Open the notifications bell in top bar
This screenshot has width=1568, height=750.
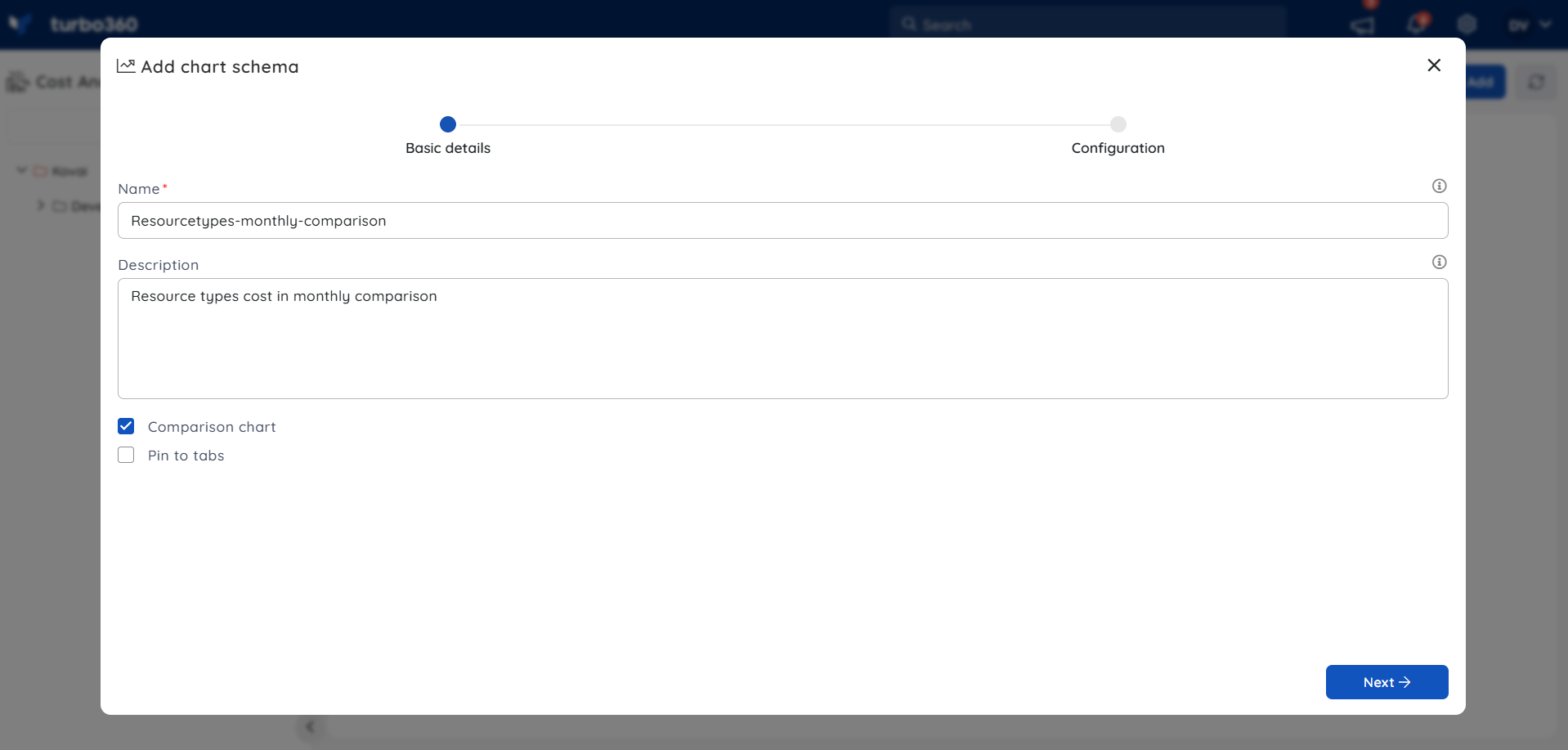tap(1416, 25)
